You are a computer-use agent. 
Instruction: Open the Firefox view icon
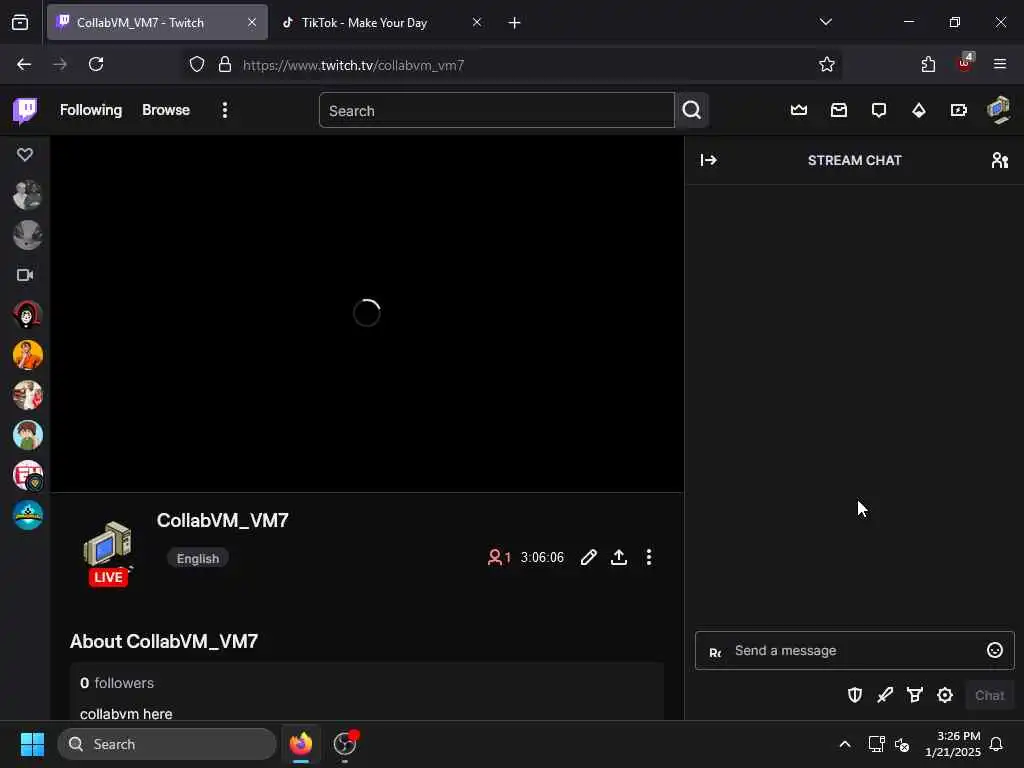(20, 23)
